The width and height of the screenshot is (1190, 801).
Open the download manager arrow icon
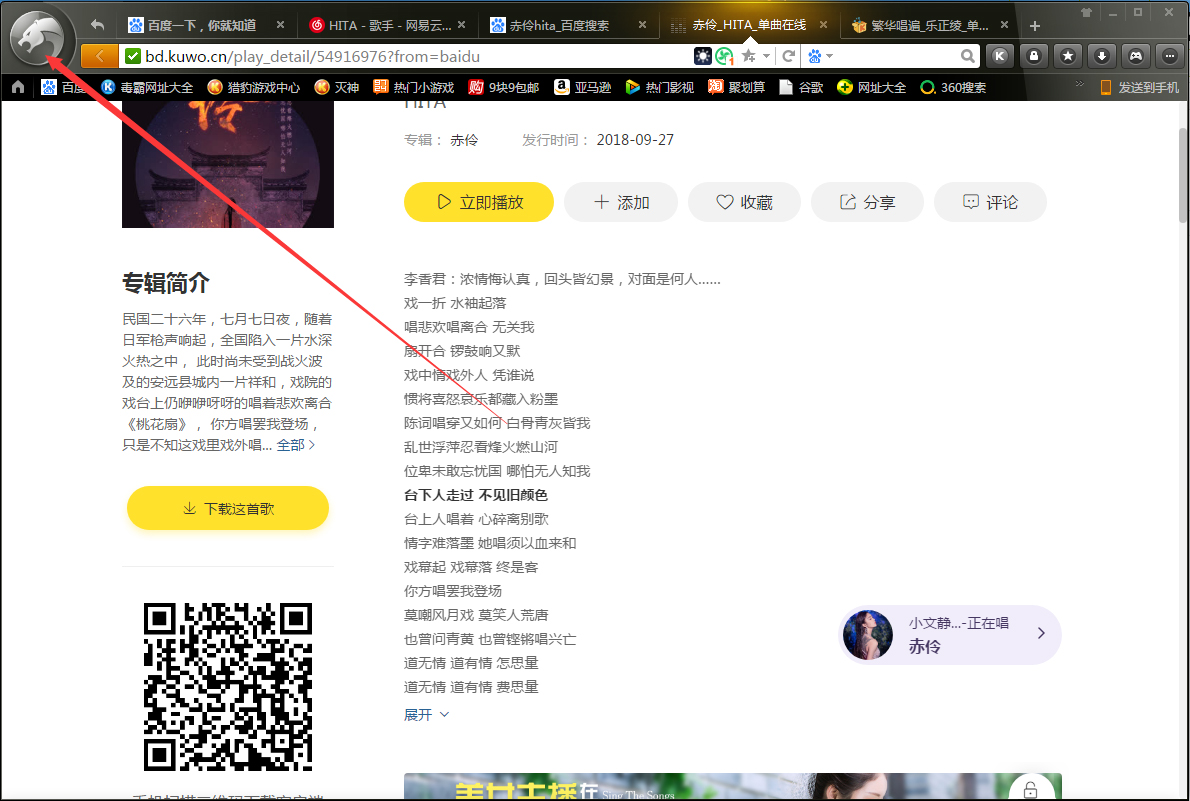pyautogui.click(x=1101, y=57)
